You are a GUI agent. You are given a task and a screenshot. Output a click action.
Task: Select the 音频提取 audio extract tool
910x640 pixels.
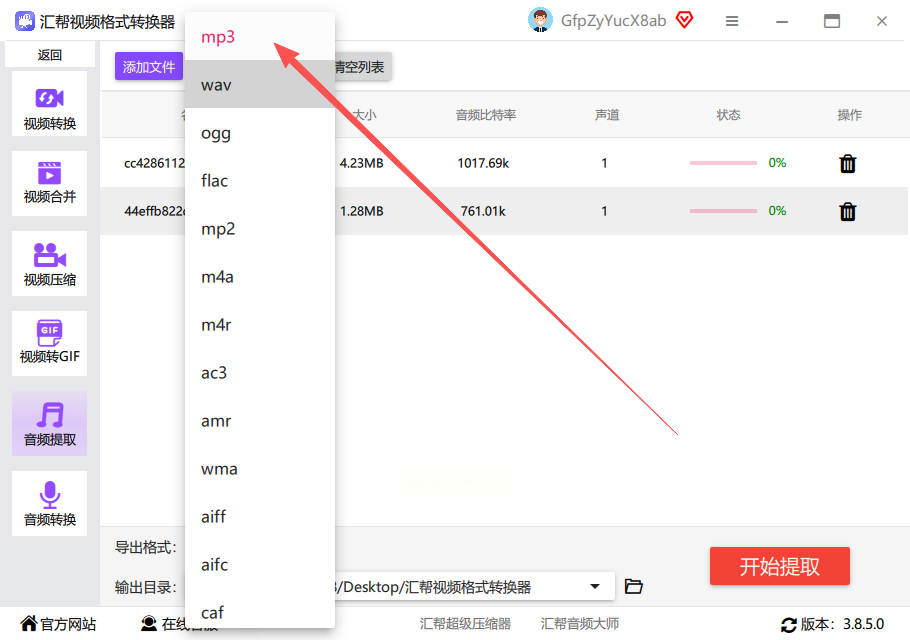pos(49,424)
